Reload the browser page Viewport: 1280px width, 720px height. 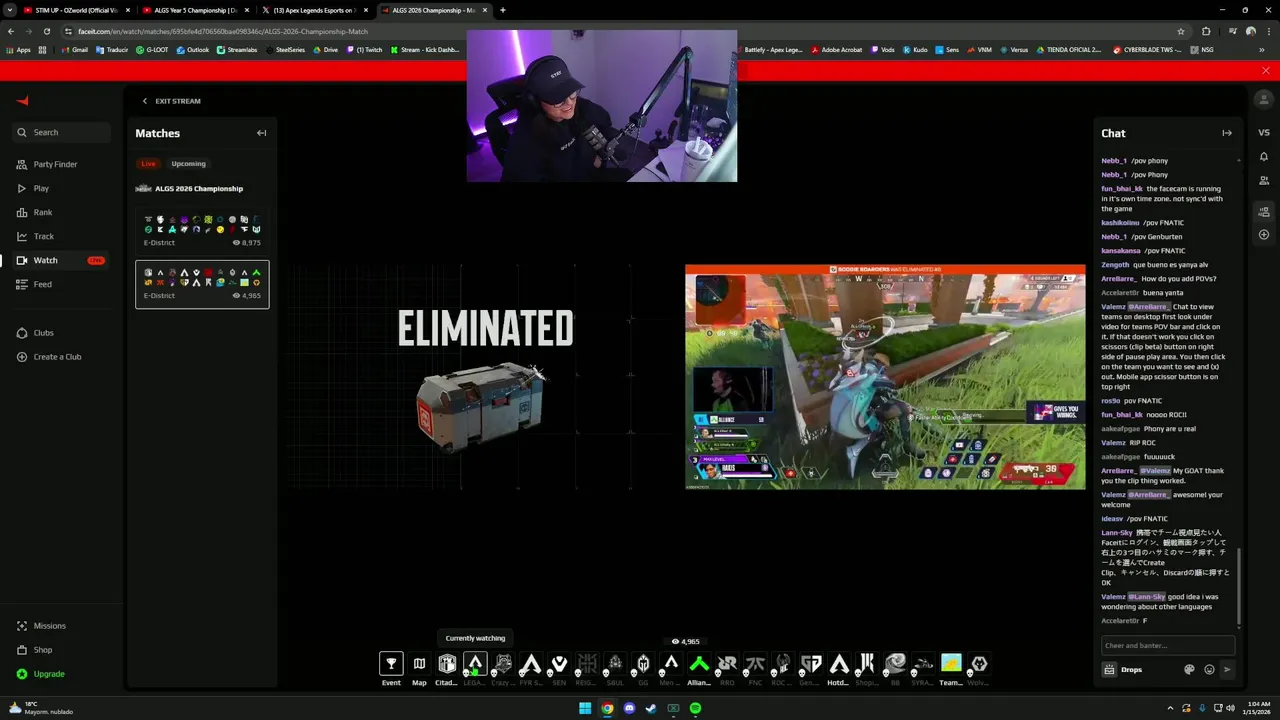(x=47, y=31)
